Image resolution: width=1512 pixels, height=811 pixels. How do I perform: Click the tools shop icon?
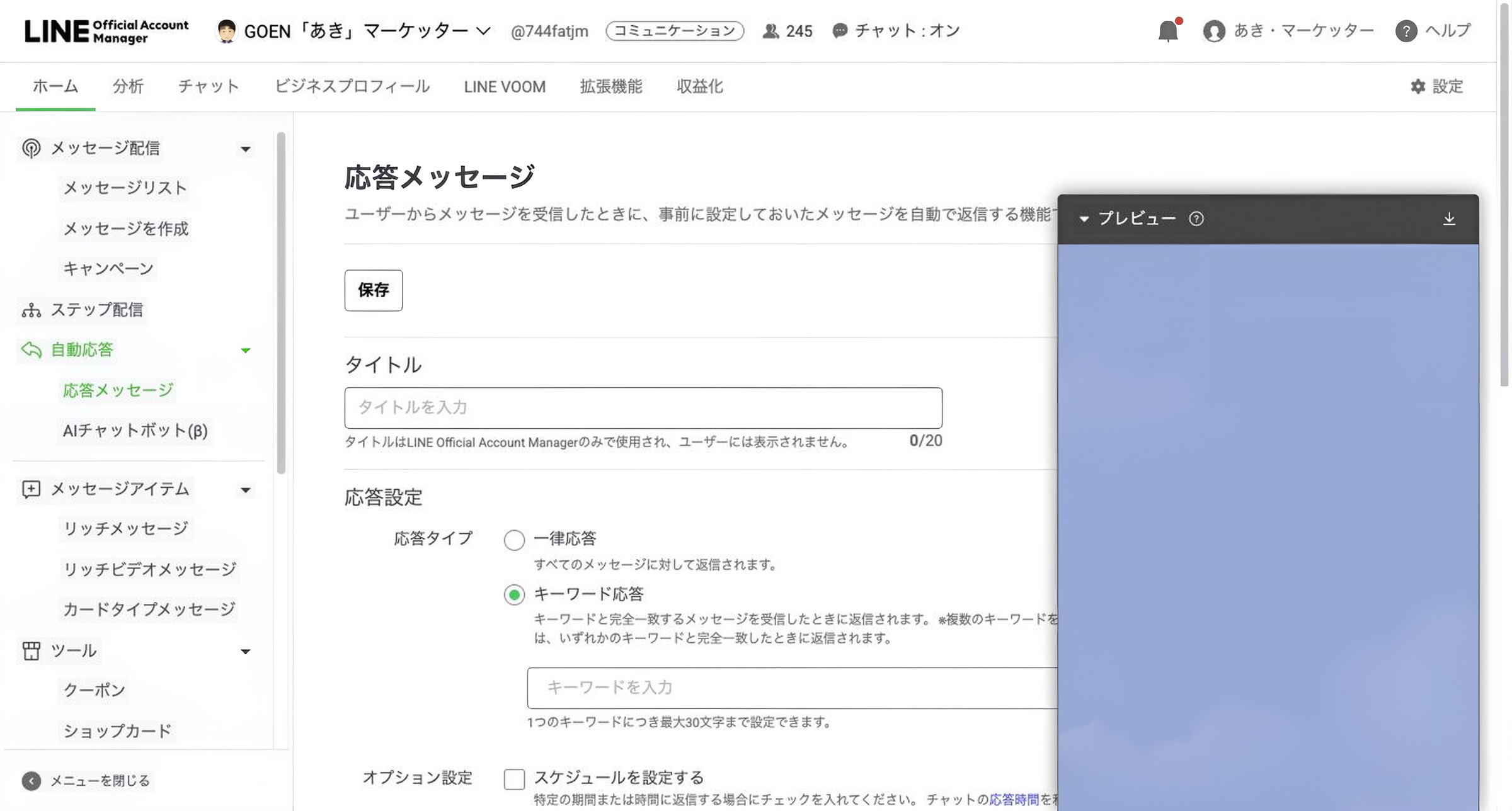click(31, 650)
